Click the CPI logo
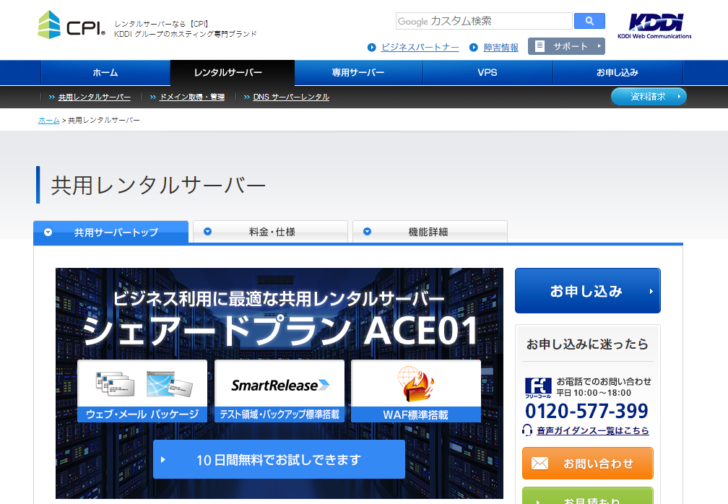Image resolution: width=728 pixels, height=504 pixels. (x=72, y=25)
